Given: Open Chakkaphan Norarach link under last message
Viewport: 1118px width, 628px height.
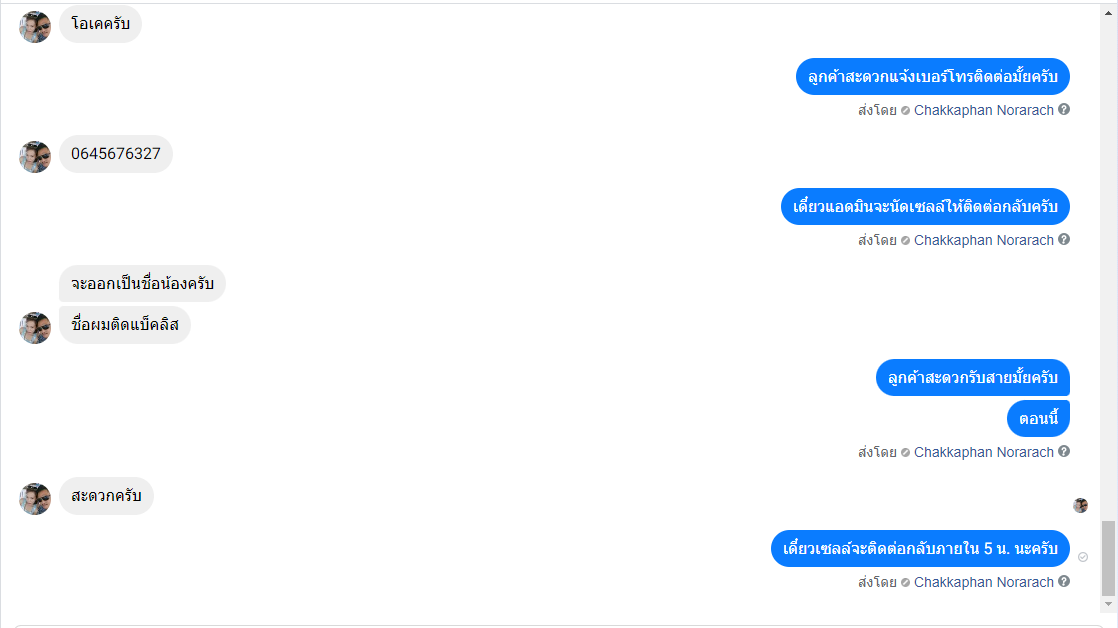Looking at the screenshot, I should click(x=983, y=582).
